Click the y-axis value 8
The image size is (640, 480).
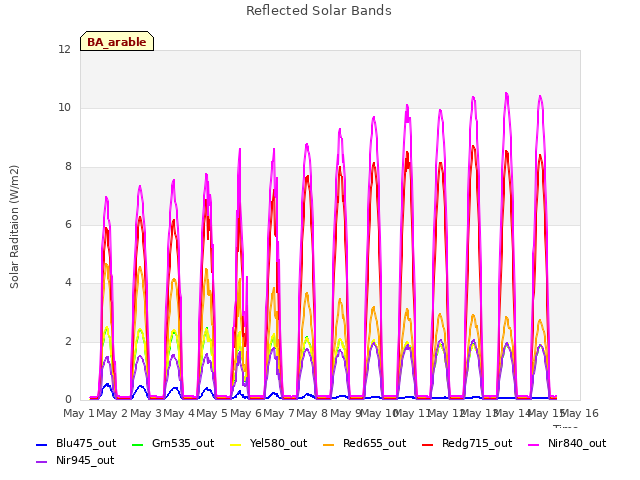68,167
